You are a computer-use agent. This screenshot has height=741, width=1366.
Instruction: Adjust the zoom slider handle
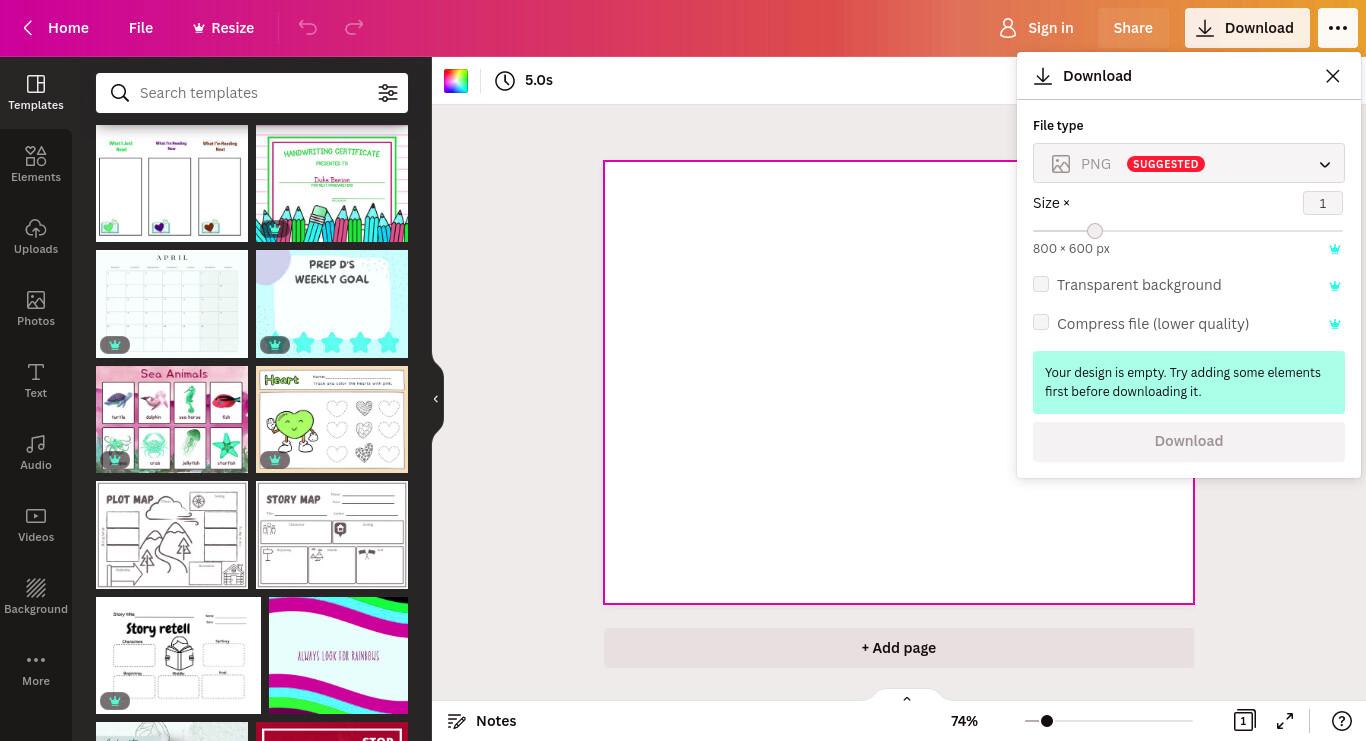click(1046, 721)
